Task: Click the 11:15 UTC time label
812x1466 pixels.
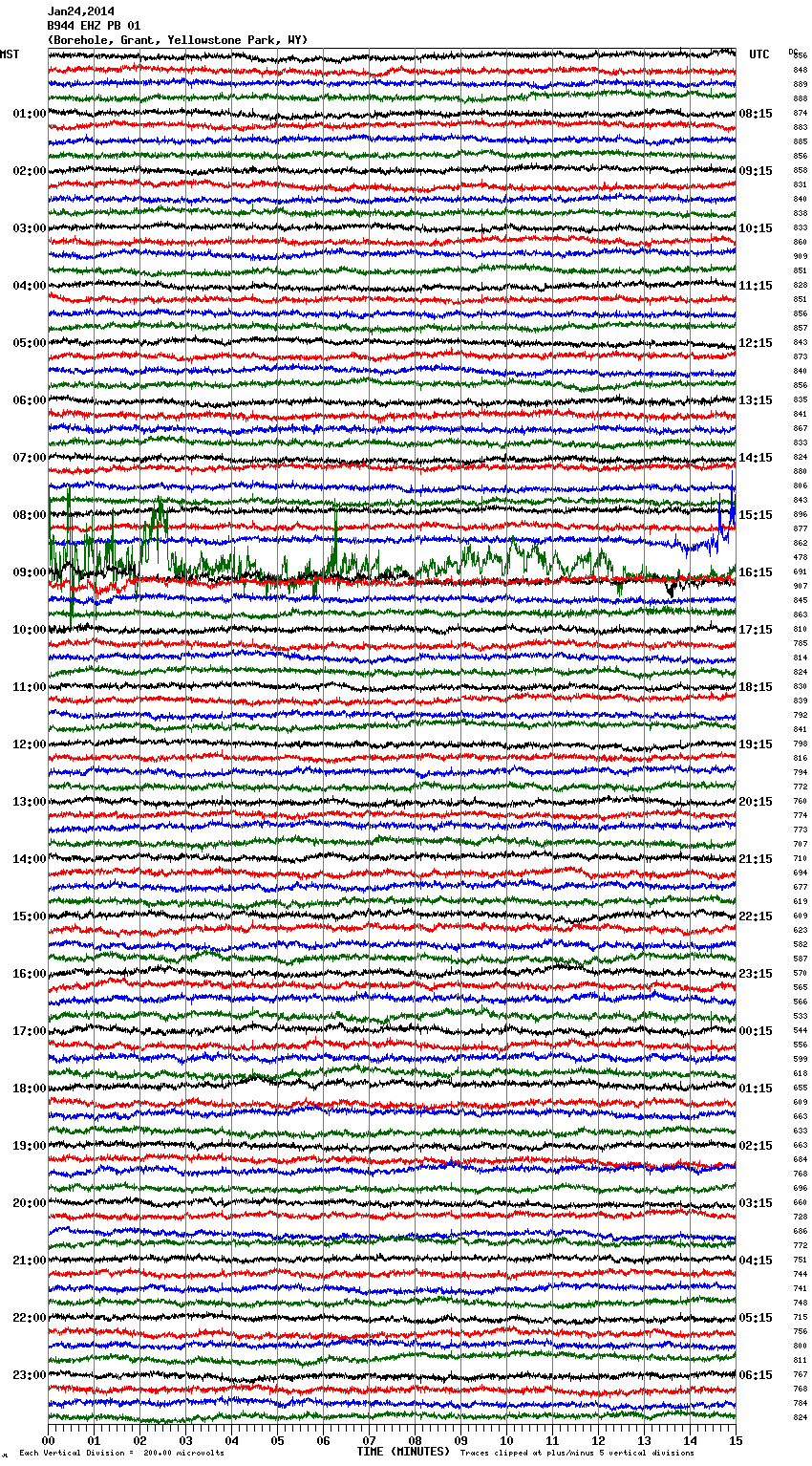Action: (x=756, y=286)
